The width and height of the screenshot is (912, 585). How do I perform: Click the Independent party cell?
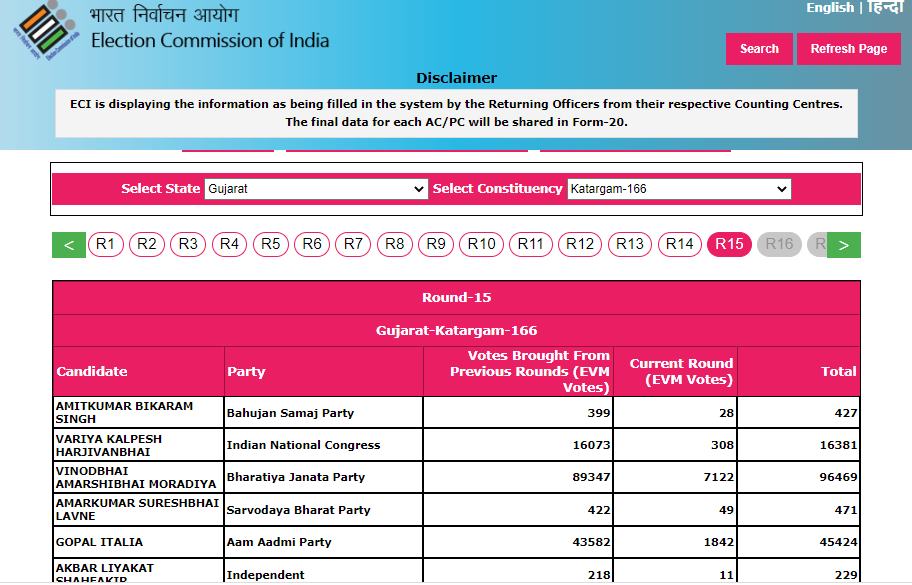[324, 571]
